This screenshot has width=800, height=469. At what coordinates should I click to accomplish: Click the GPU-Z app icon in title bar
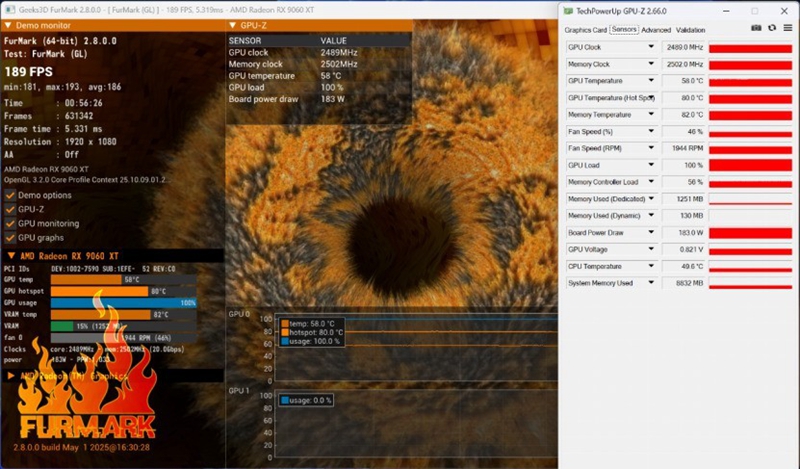pos(568,11)
